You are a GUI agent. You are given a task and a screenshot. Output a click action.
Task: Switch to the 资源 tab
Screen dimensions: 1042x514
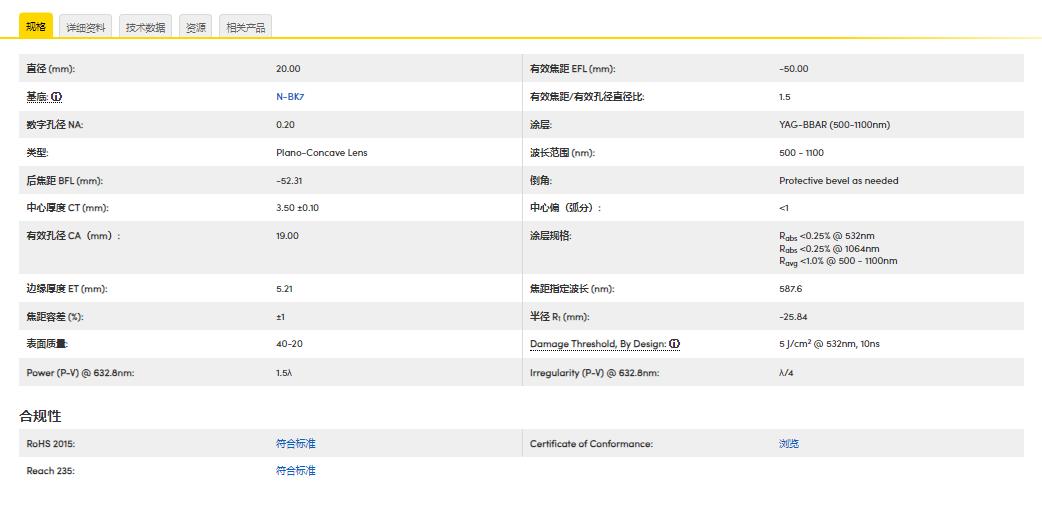coord(195,27)
